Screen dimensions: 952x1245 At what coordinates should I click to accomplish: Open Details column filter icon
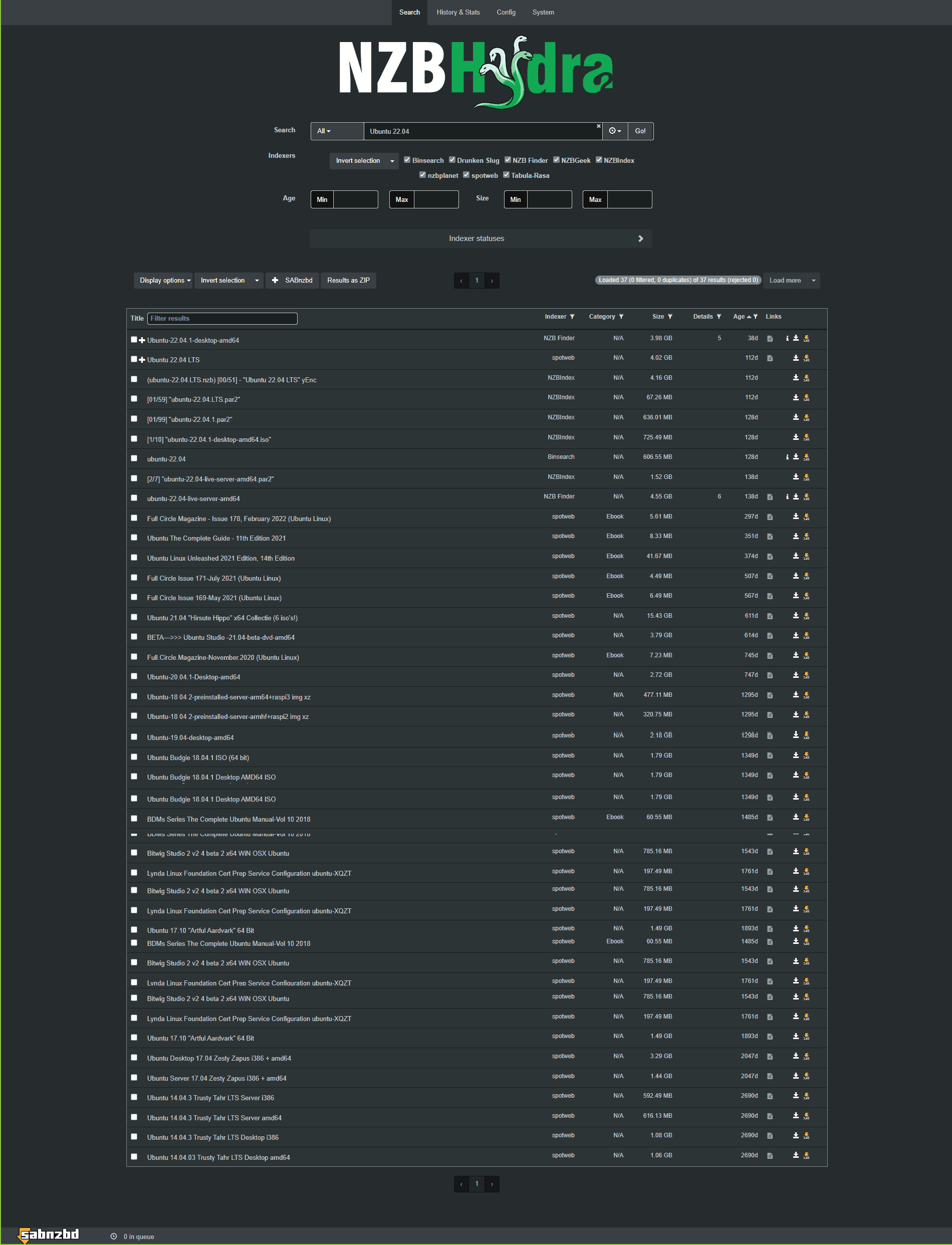pos(719,317)
